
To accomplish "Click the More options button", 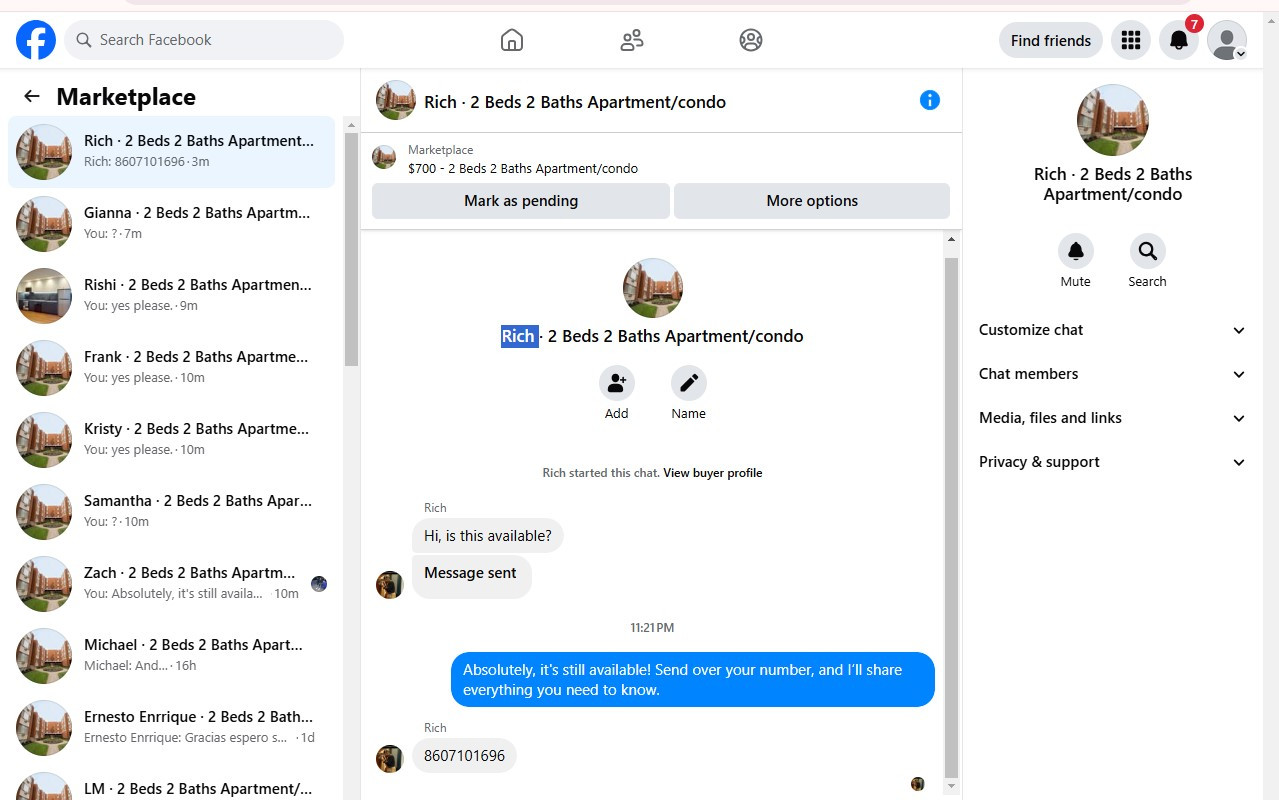I will click(x=812, y=201).
